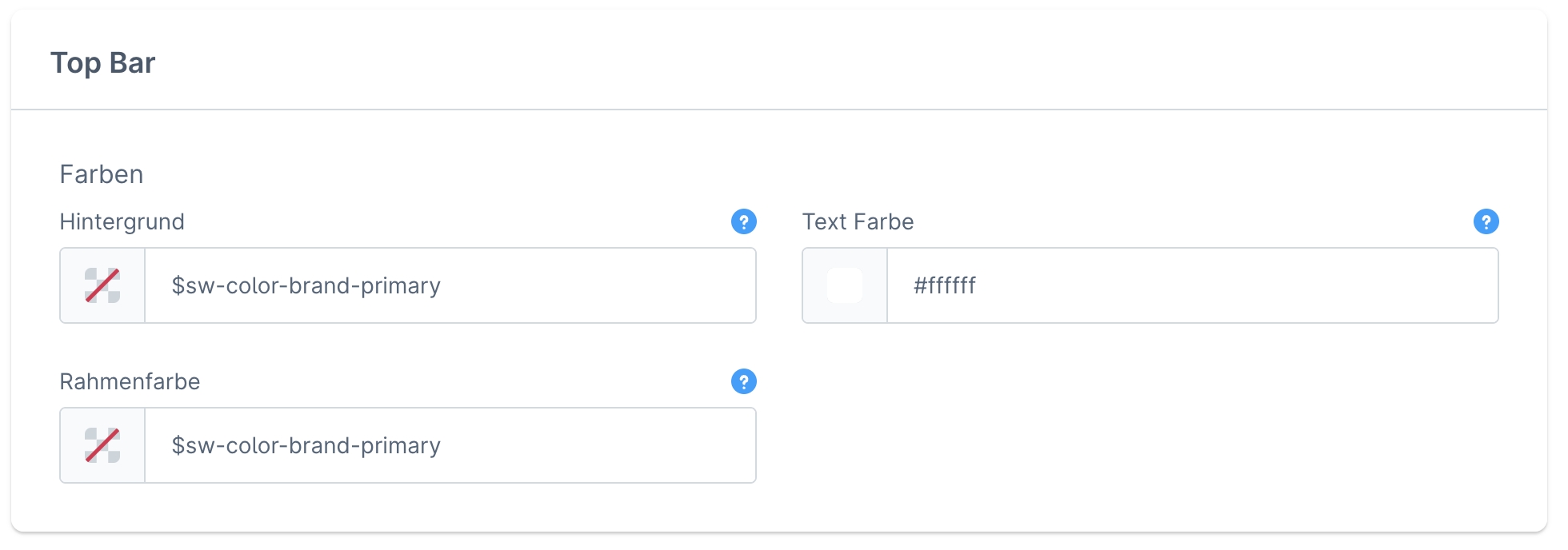The image size is (1568, 550).
Task: Click the Farben section label
Action: point(102,174)
